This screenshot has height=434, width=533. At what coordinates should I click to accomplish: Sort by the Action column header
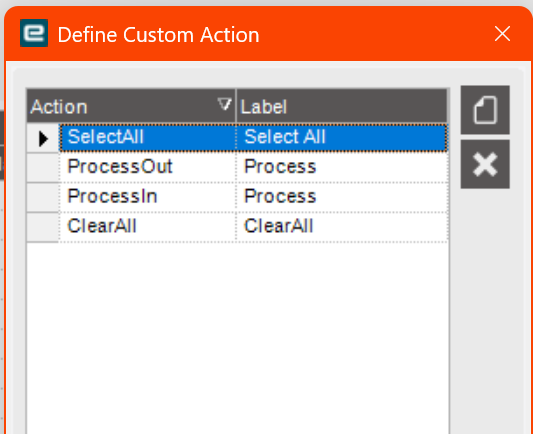click(x=131, y=106)
